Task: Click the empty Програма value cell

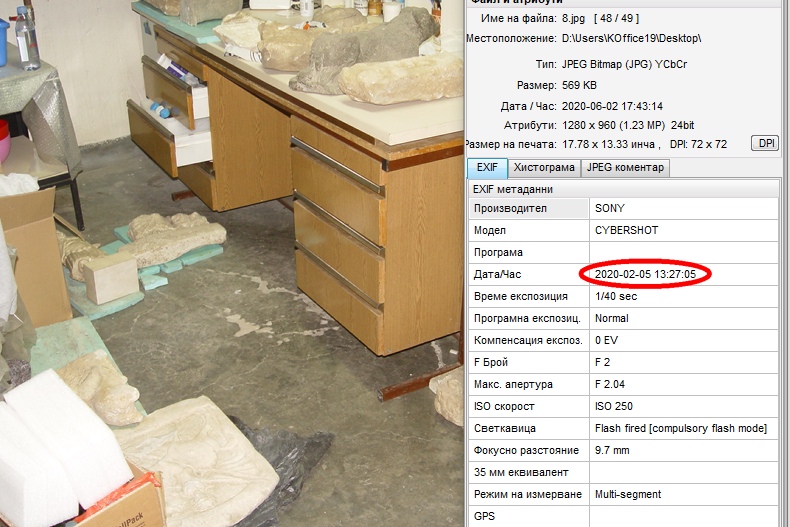Action: tap(682, 252)
